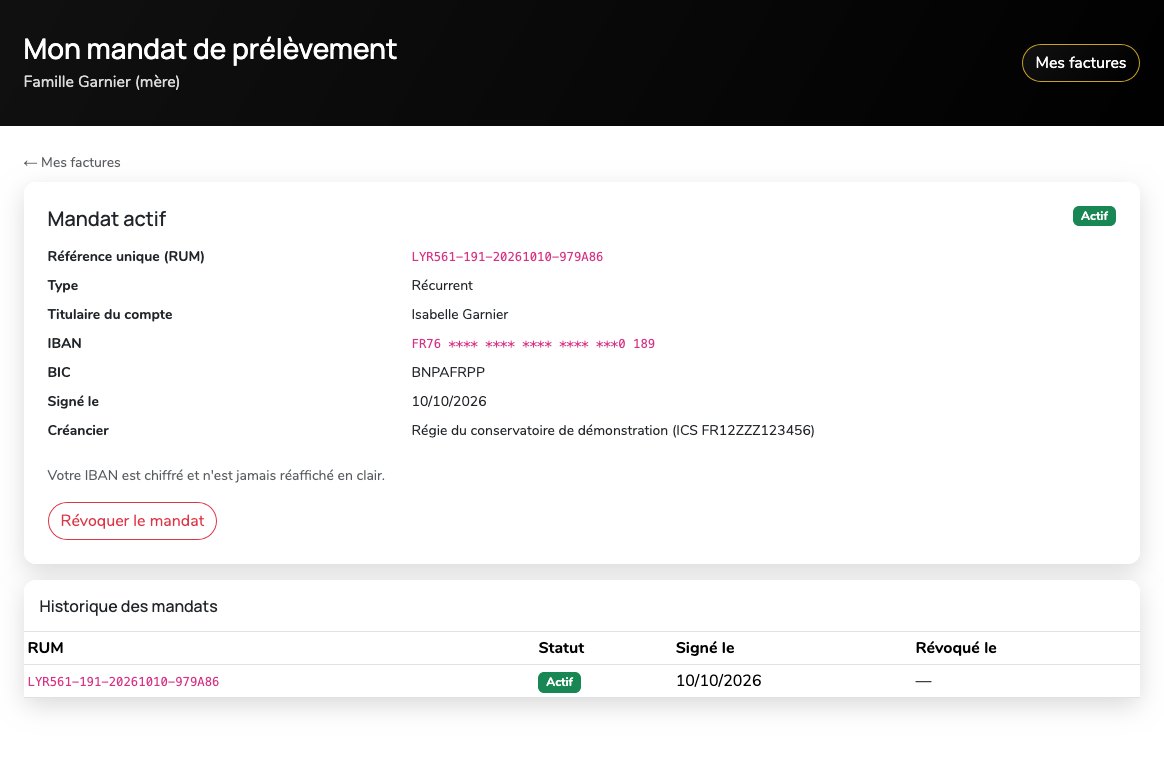This screenshot has width=1164, height=770.
Task: Click the Signé le column header
Action: point(704,648)
